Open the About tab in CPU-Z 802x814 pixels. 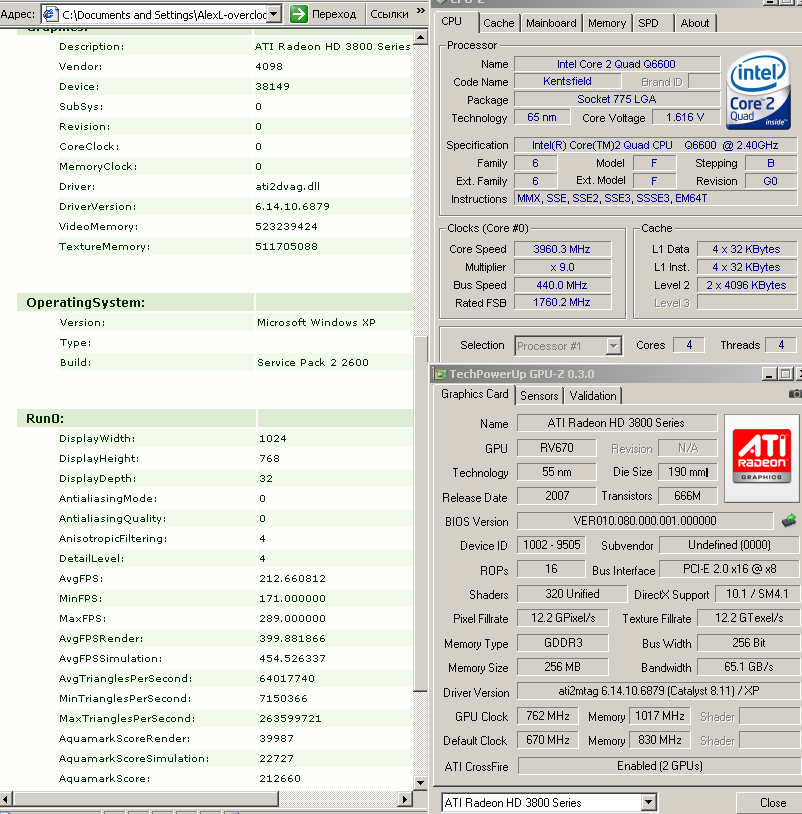tap(695, 23)
